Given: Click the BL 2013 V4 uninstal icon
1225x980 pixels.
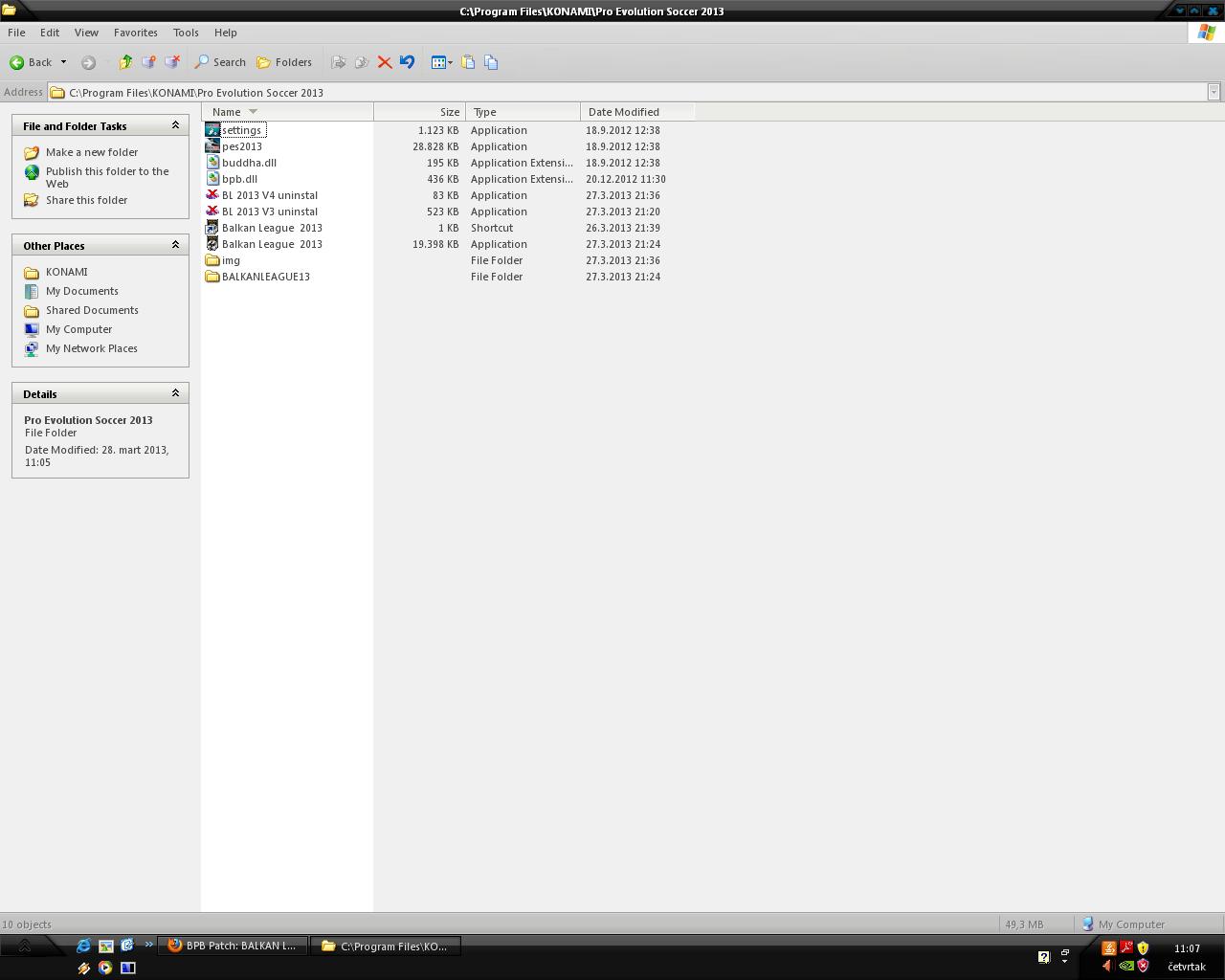Looking at the screenshot, I should [x=212, y=195].
